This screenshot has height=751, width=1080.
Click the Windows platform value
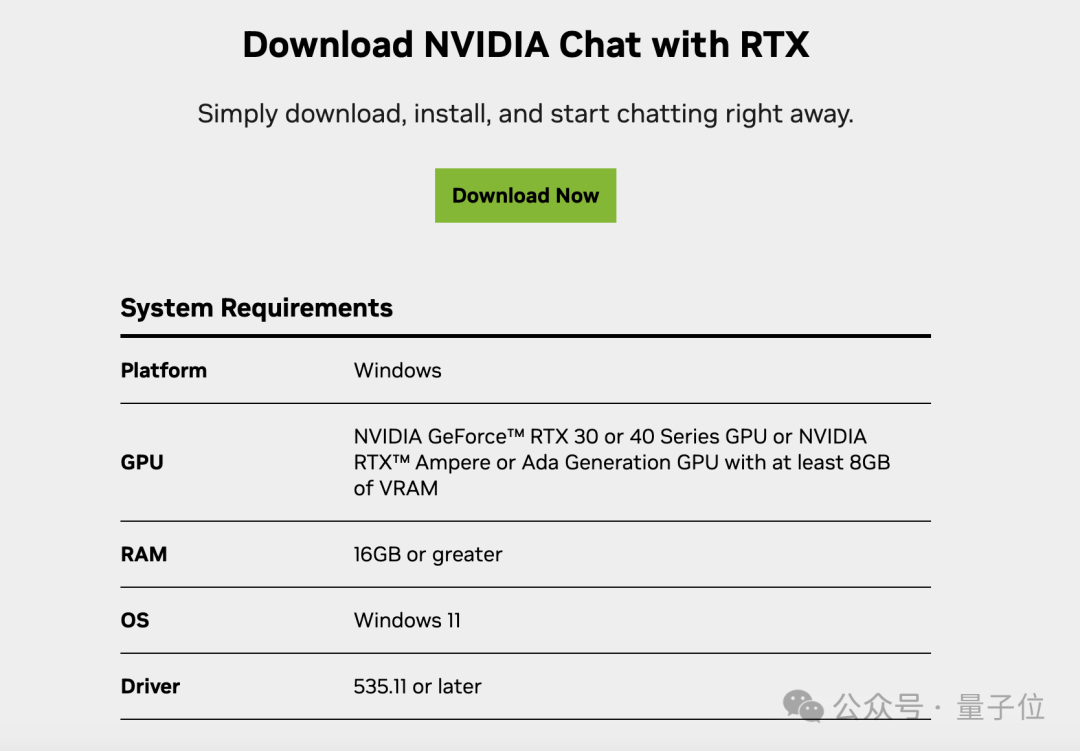(397, 371)
